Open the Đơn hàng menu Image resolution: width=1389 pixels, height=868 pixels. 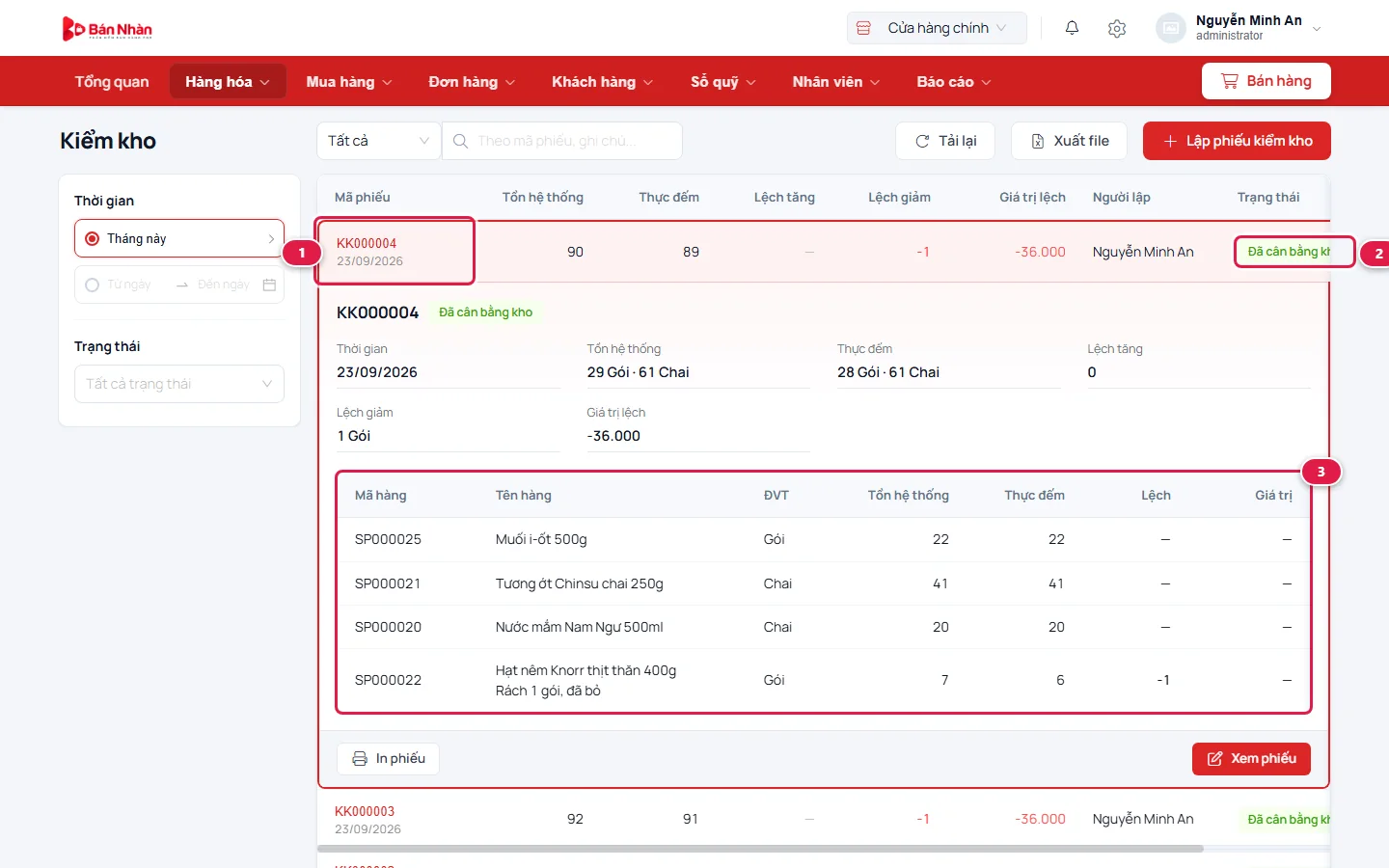pyautogui.click(x=472, y=81)
